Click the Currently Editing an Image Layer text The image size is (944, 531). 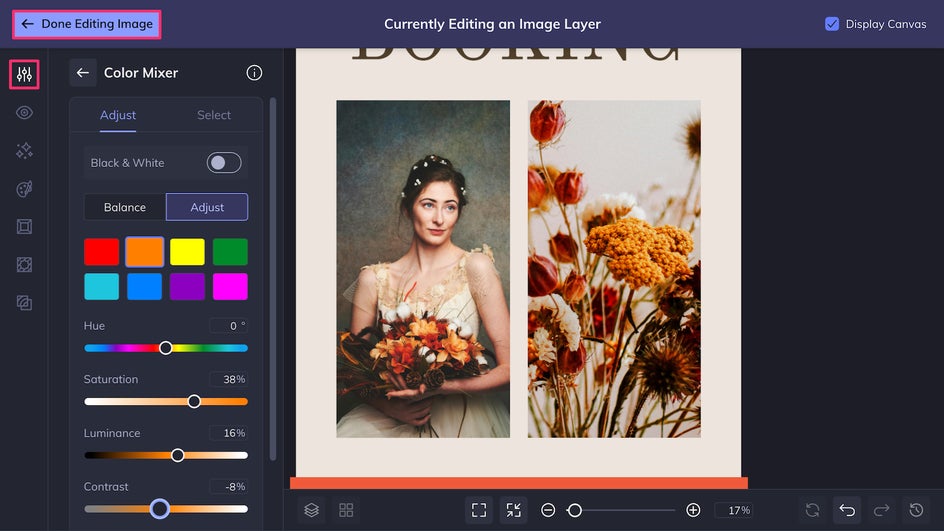coord(492,24)
